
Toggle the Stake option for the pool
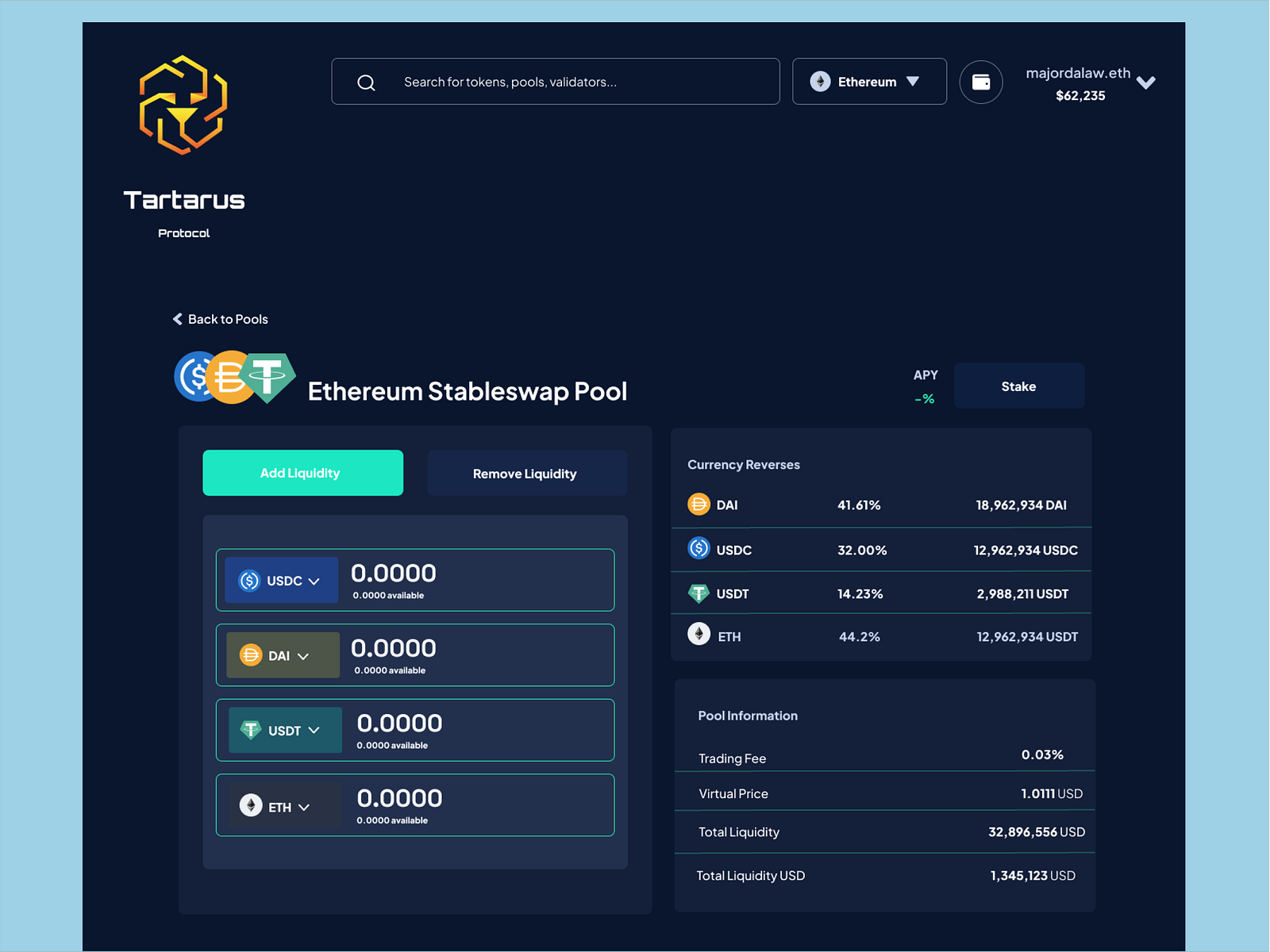(x=1018, y=386)
